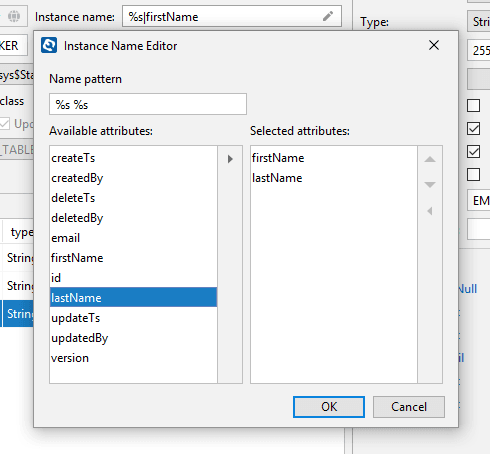Click the Instance Name Editor logo icon

(x=49, y=45)
